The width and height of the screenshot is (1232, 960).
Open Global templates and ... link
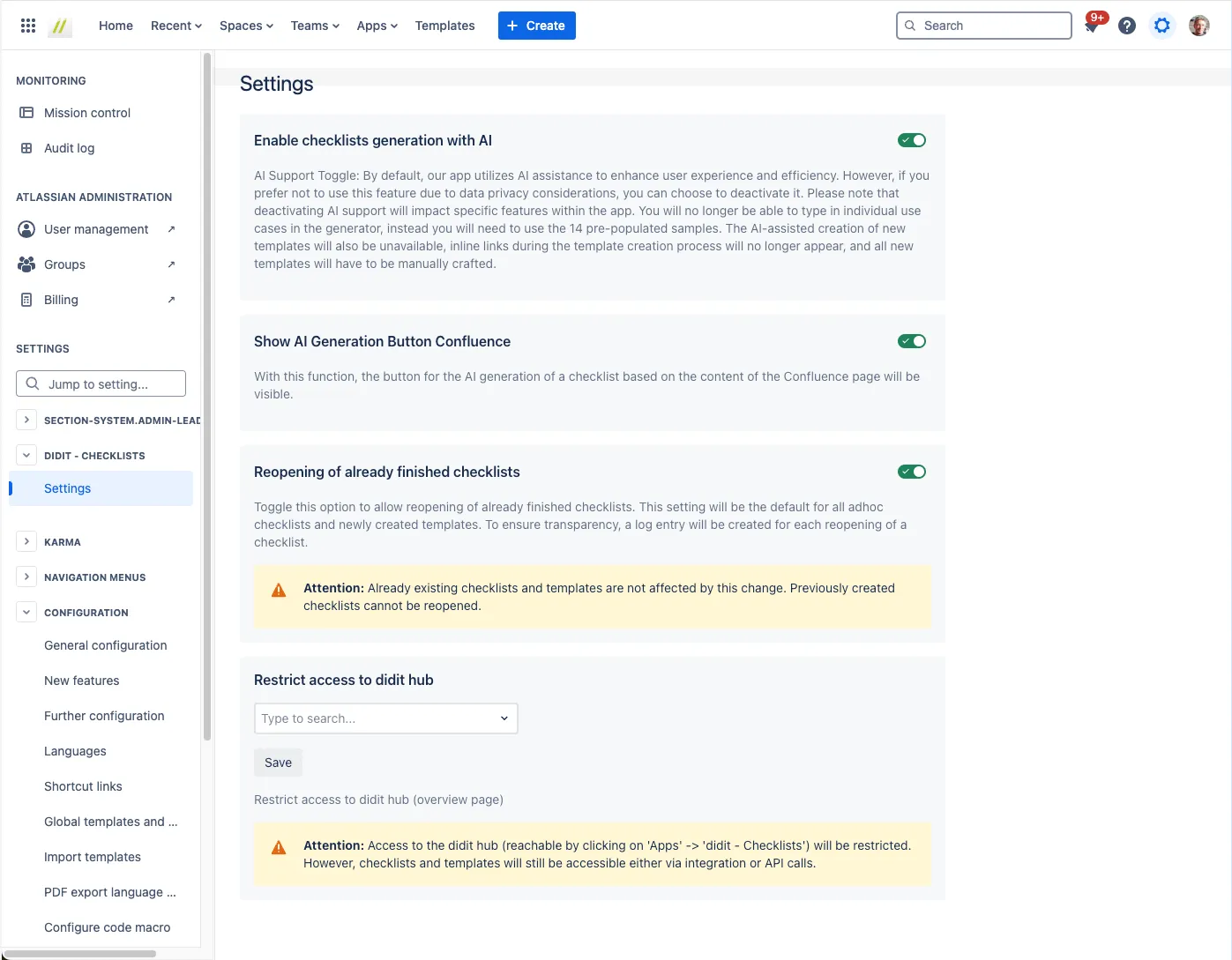111,822
